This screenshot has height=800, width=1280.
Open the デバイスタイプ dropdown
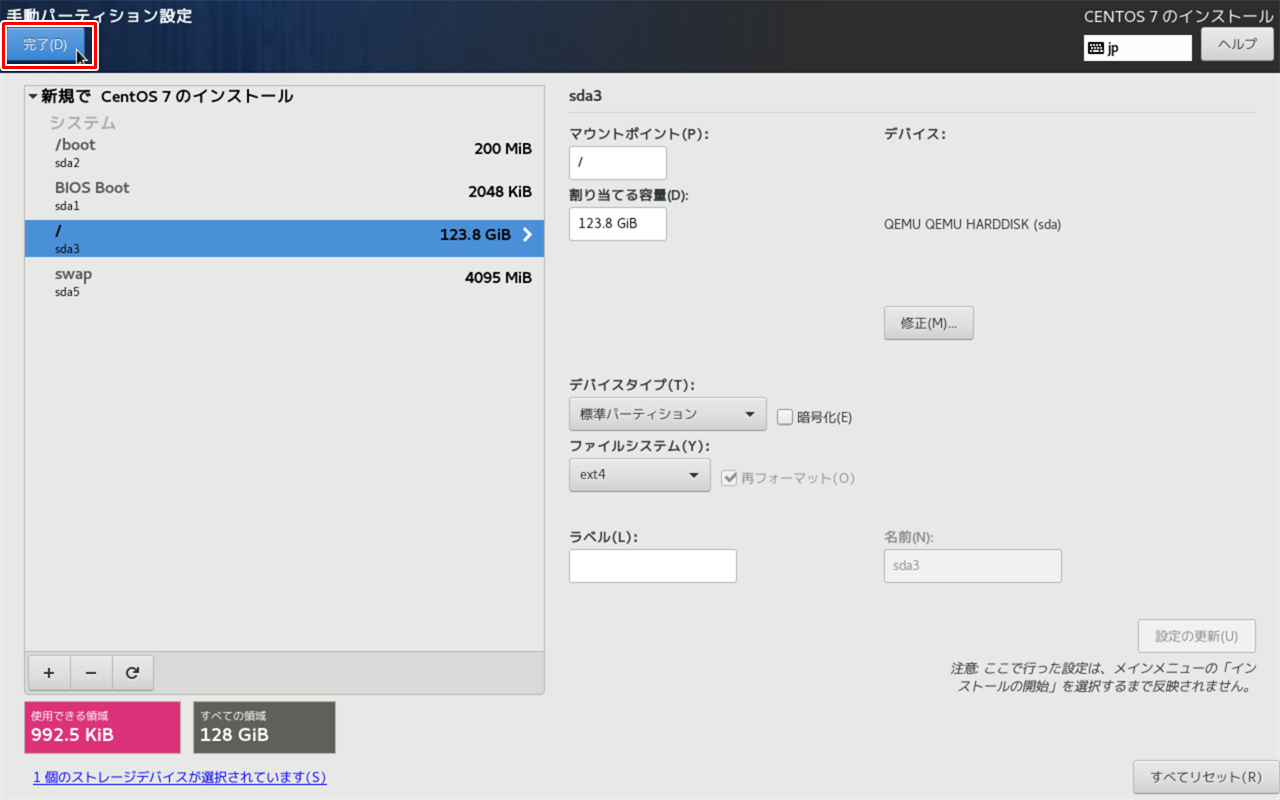point(667,414)
